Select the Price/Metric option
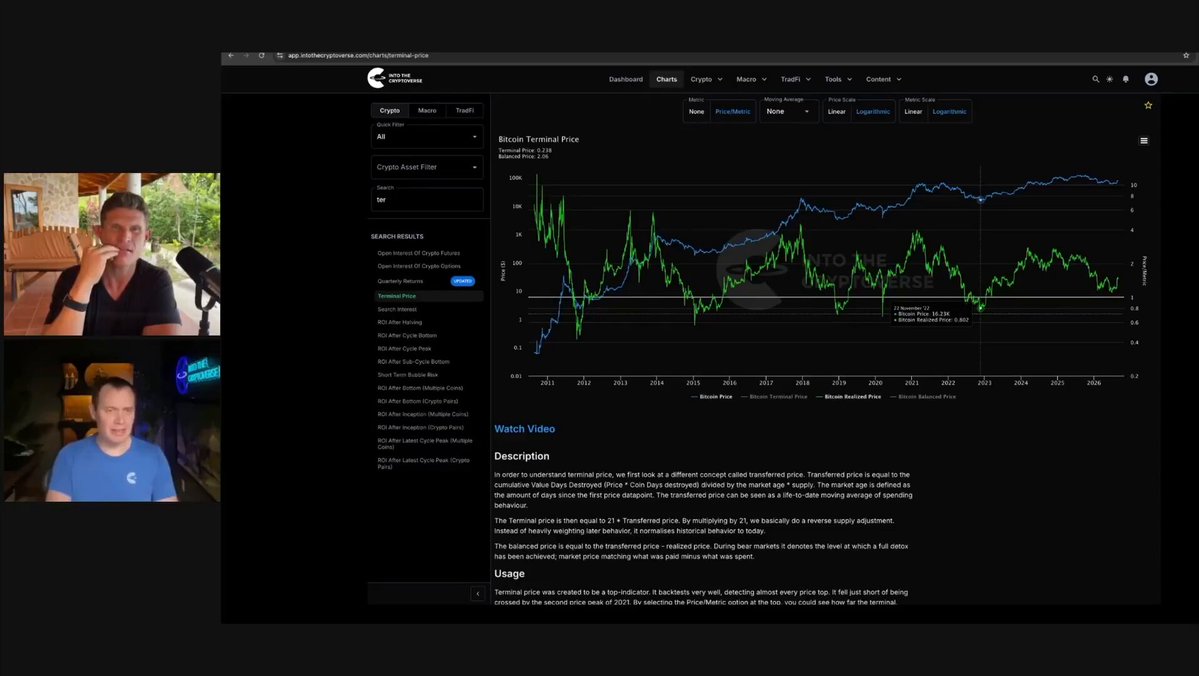Image resolution: width=1199 pixels, height=676 pixels. 733,112
